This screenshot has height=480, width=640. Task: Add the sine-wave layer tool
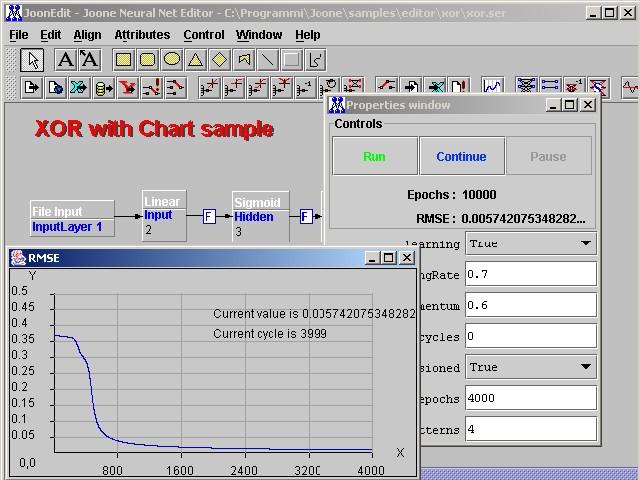pyautogui.click(x=630, y=87)
